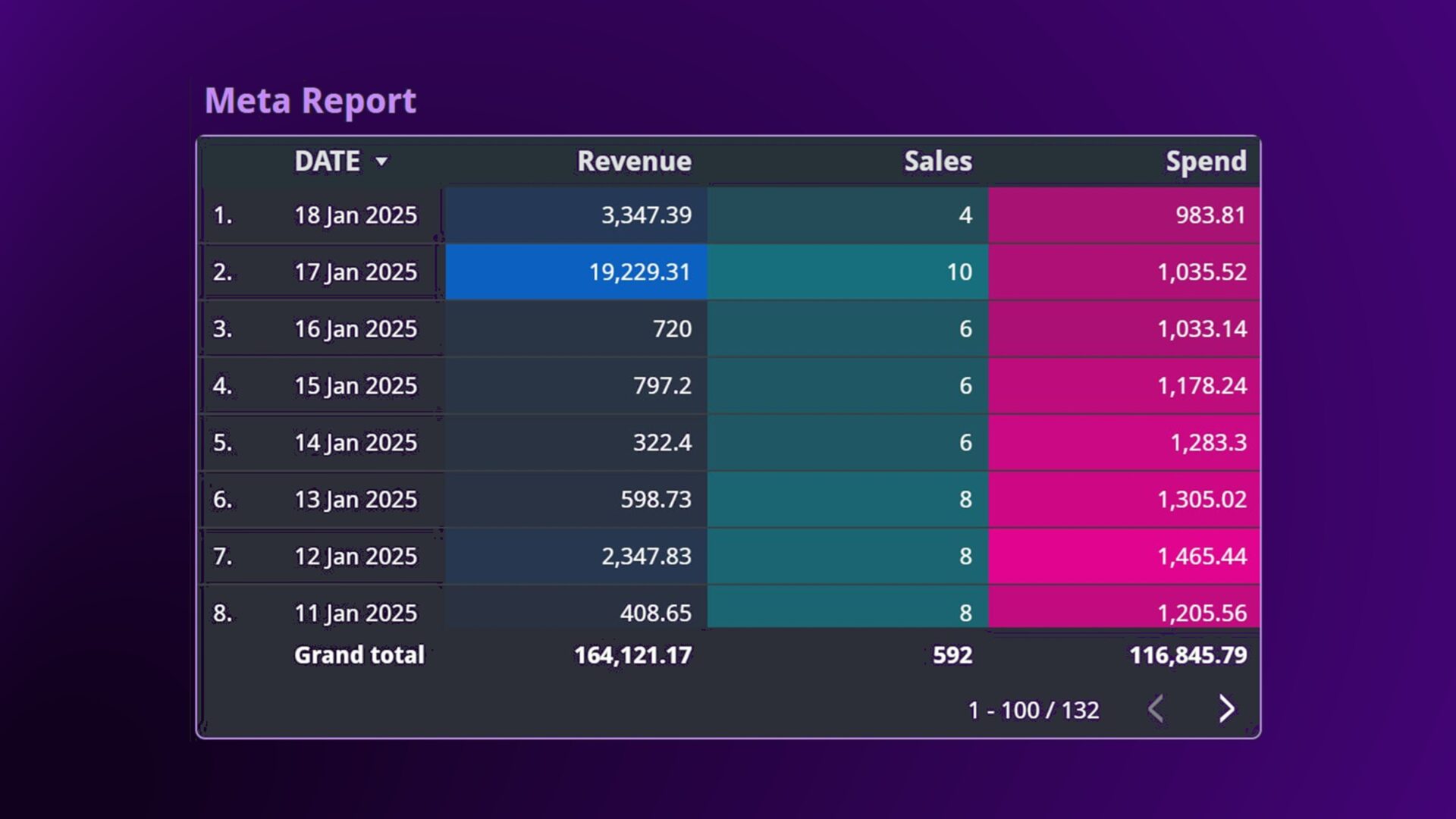Select the 18 Jan 2025 date cell
Viewport: 1456px width, 819px height.
tap(356, 215)
